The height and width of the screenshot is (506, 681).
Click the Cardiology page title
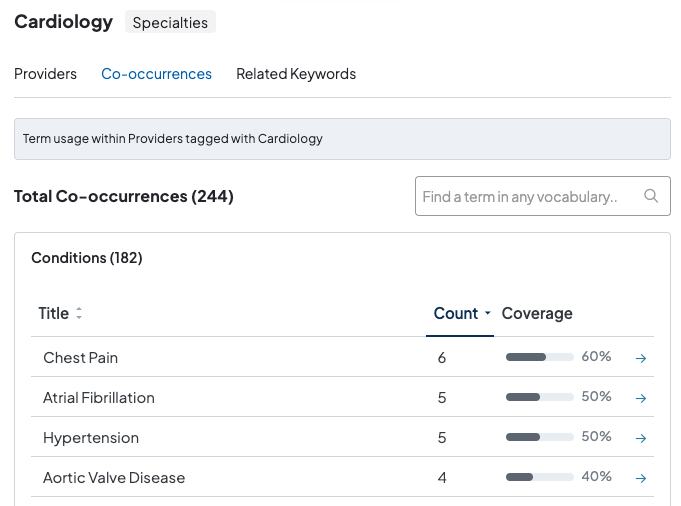point(63,22)
